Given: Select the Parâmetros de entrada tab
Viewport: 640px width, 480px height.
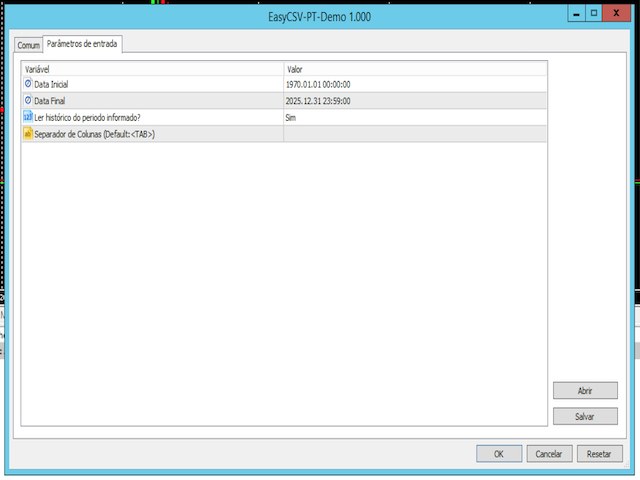Looking at the screenshot, I should coord(82,44).
